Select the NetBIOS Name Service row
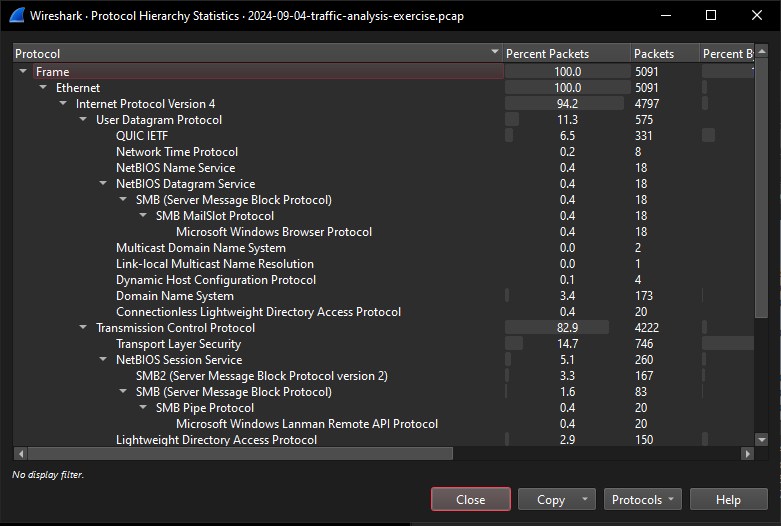The image size is (781, 526). coord(383,167)
